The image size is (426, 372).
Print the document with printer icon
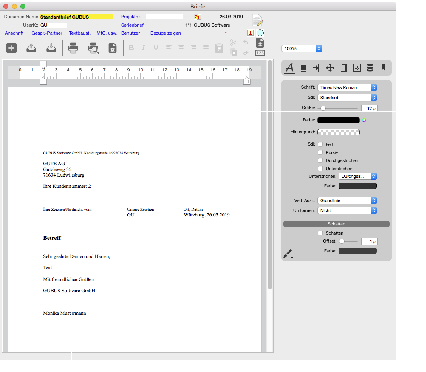point(73,48)
